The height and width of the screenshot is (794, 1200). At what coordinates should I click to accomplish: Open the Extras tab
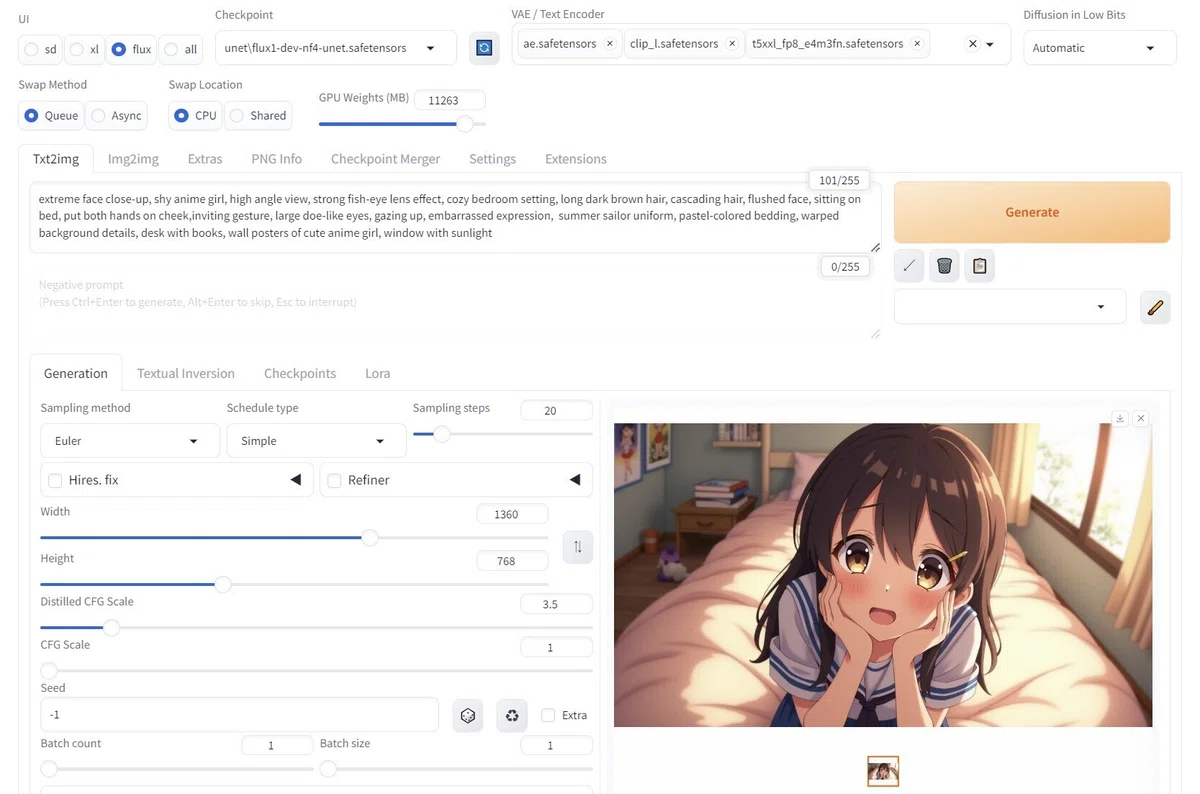(205, 159)
